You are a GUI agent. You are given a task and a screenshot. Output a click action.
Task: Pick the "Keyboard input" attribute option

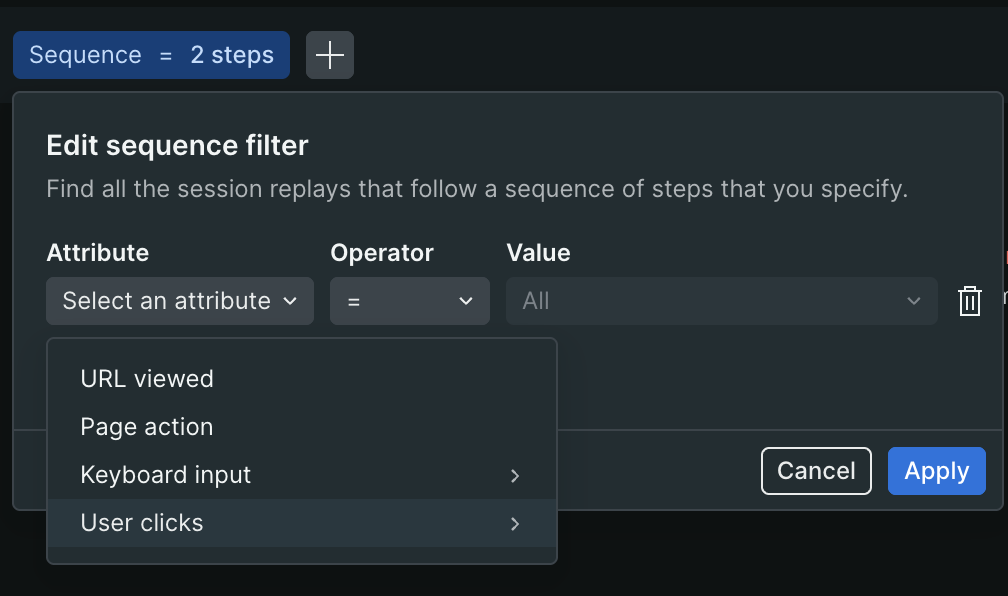coord(166,475)
